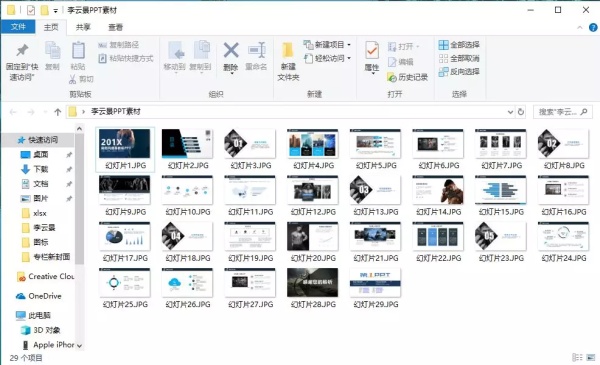Click 李云景PPT素材 in address bar
Image resolution: width=600 pixels, height=365 pixels.
point(116,112)
